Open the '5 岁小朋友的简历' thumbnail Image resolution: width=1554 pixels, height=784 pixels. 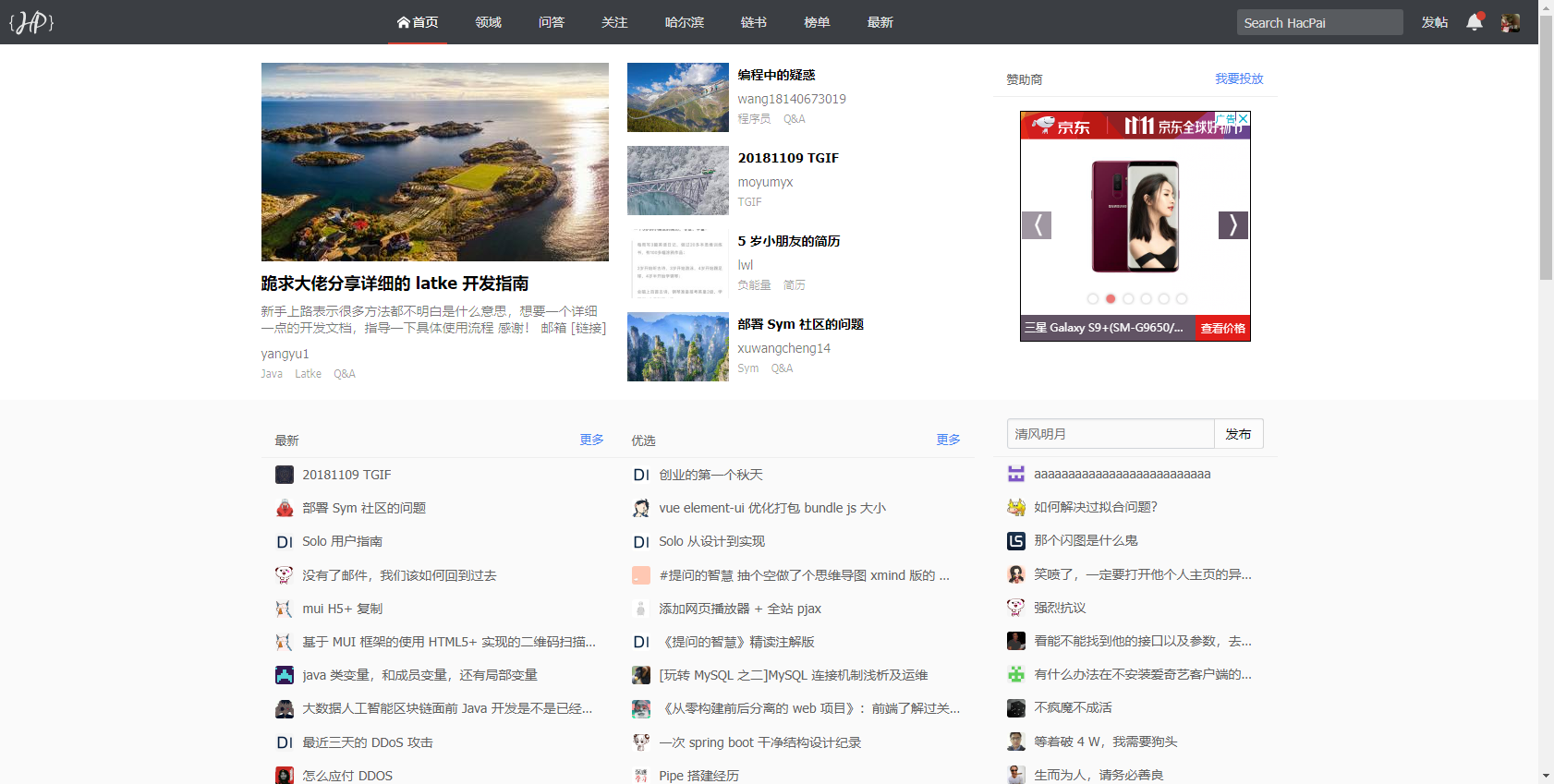click(678, 264)
